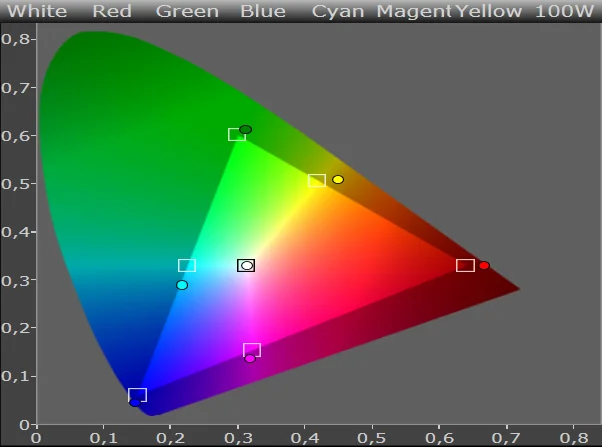This screenshot has width=602, height=447.
Task: Select the green target square marker
Action: coord(236,134)
